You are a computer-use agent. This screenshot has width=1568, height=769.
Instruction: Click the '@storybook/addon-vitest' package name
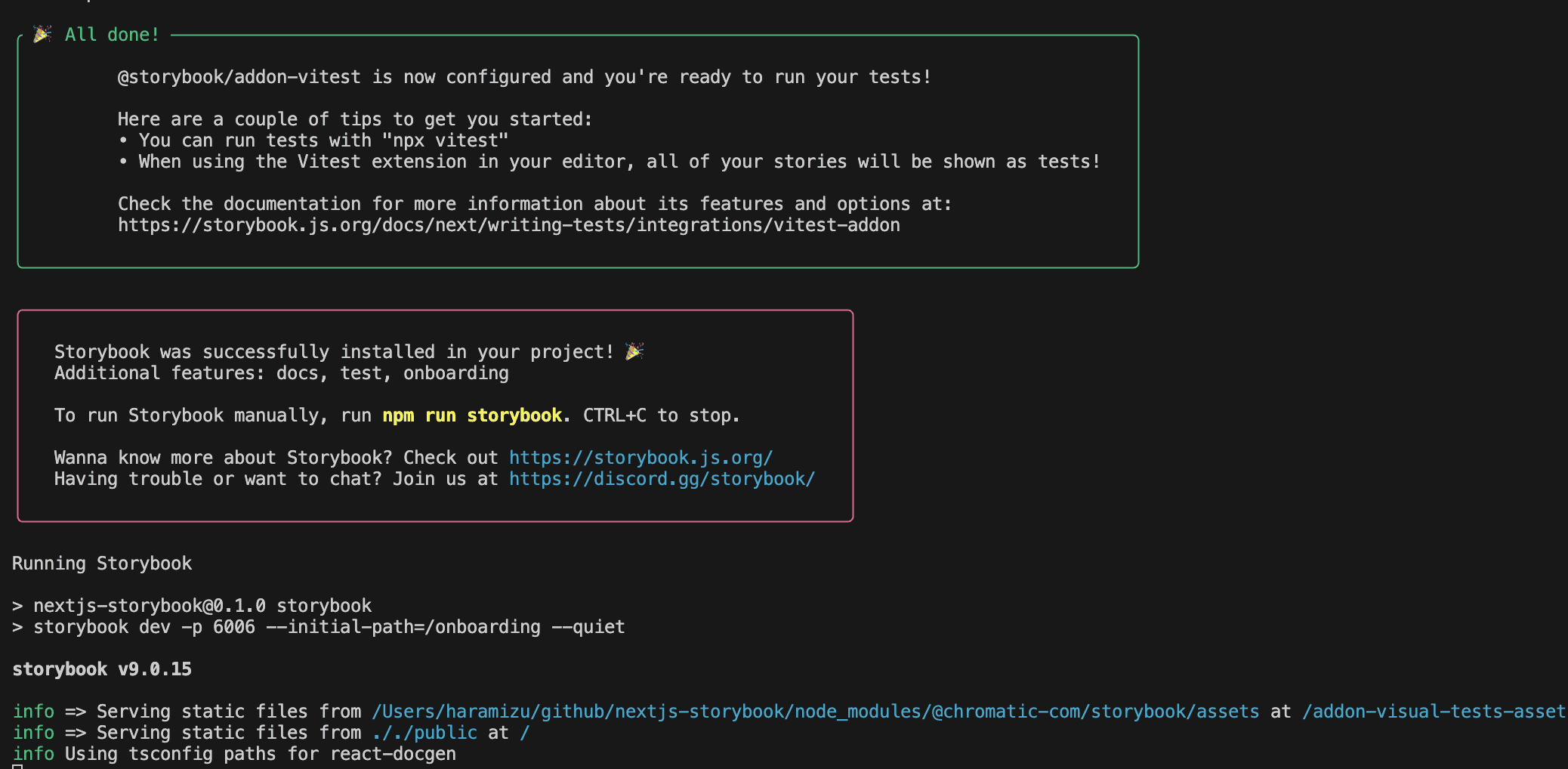pyautogui.click(x=239, y=77)
